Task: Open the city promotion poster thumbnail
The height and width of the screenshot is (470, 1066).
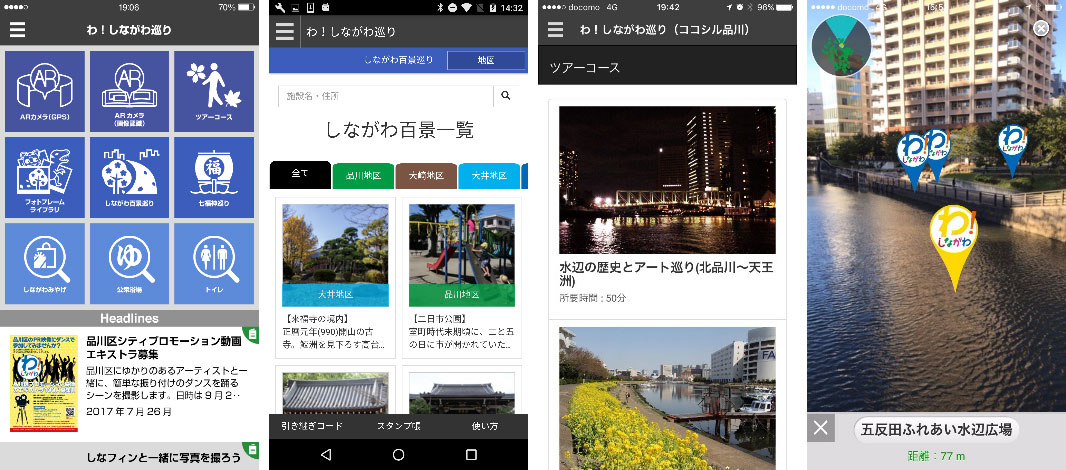Action: coord(44,384)
